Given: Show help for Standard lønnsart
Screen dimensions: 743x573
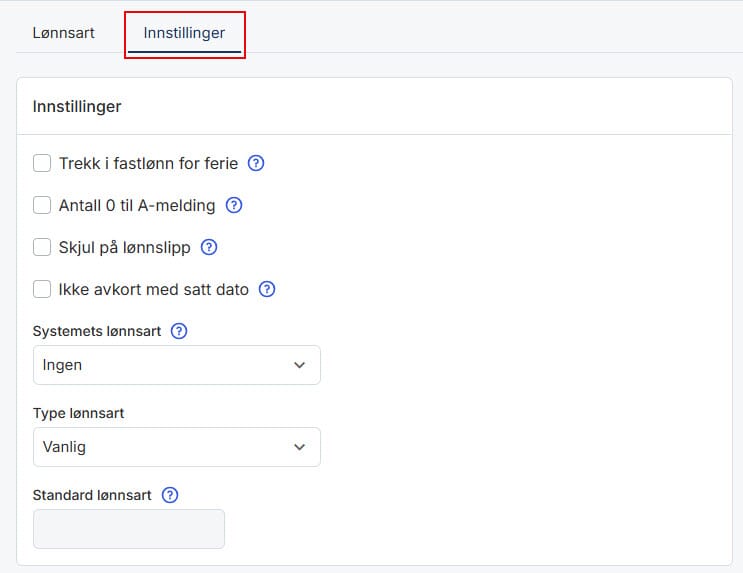Looking at the screenshot, I should [x=170, y=495].
